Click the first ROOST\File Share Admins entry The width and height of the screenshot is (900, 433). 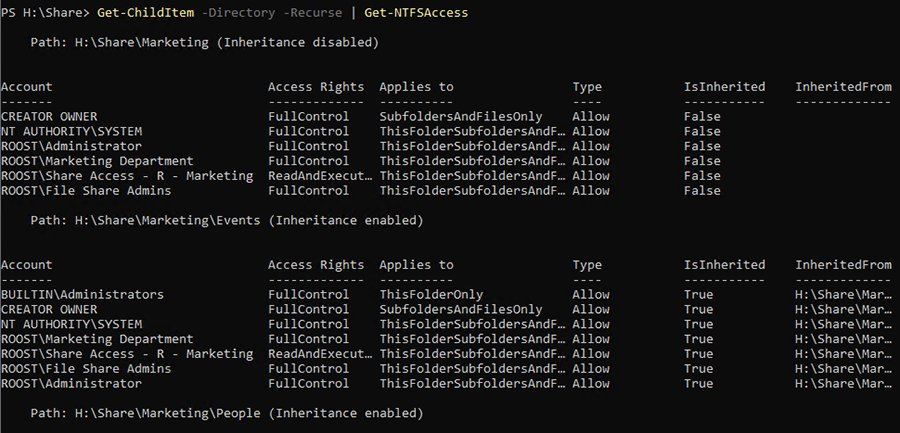tap(86, 191)
